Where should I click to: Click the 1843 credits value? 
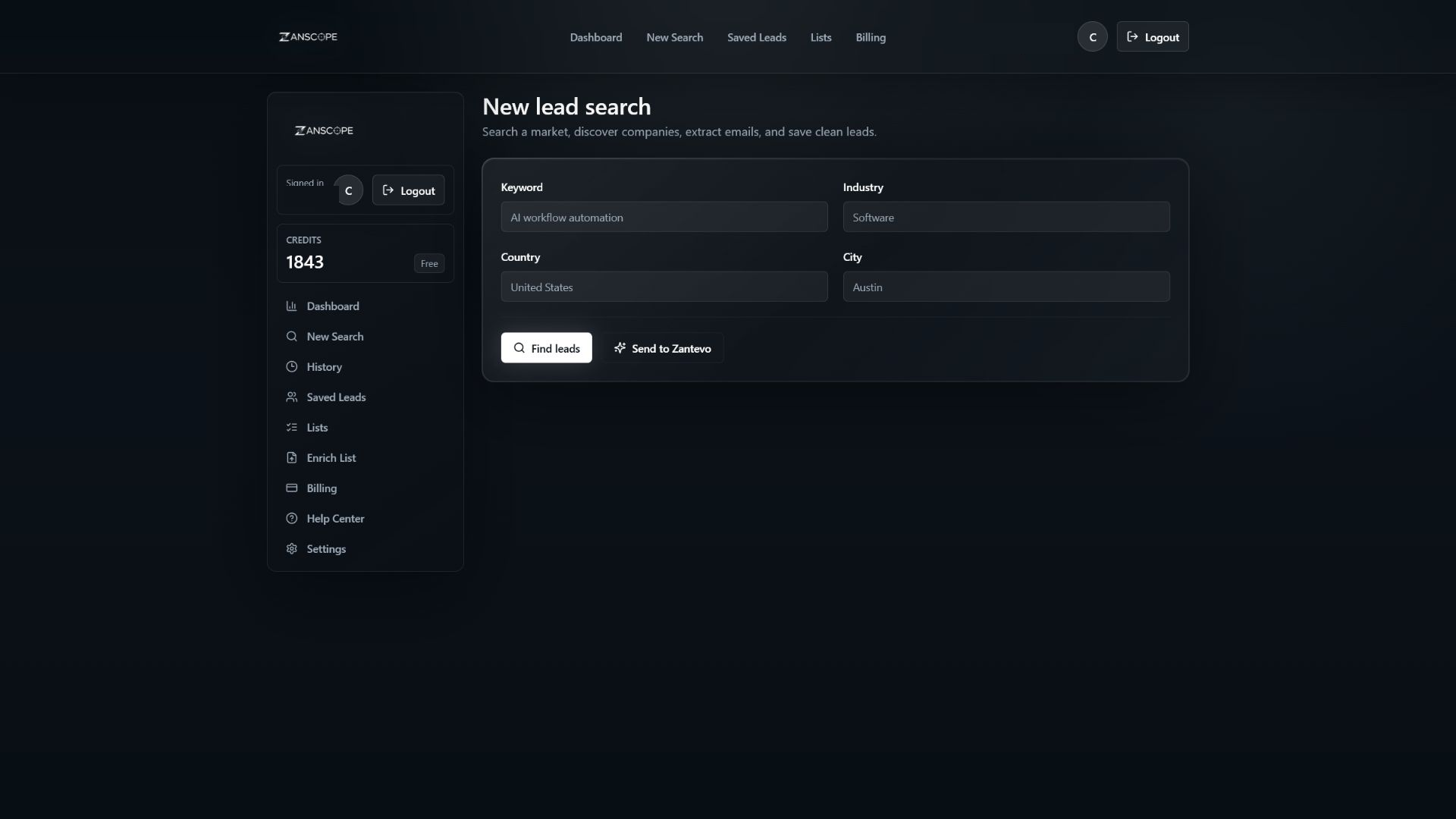point(305,262)
